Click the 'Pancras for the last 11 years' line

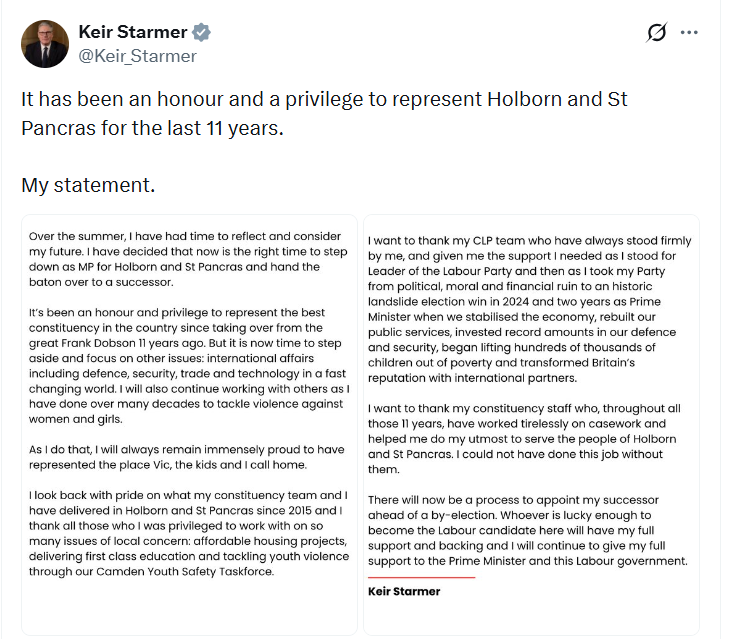pos(152,128)
